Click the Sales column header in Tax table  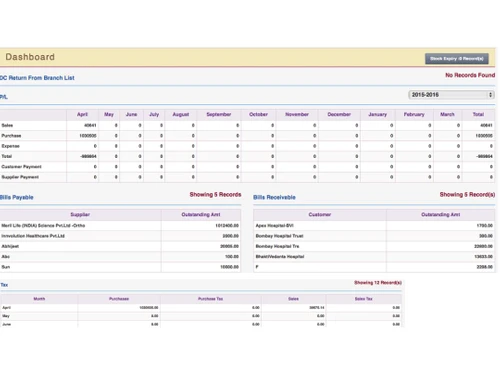pyautogui.click(x=293, y=299)
